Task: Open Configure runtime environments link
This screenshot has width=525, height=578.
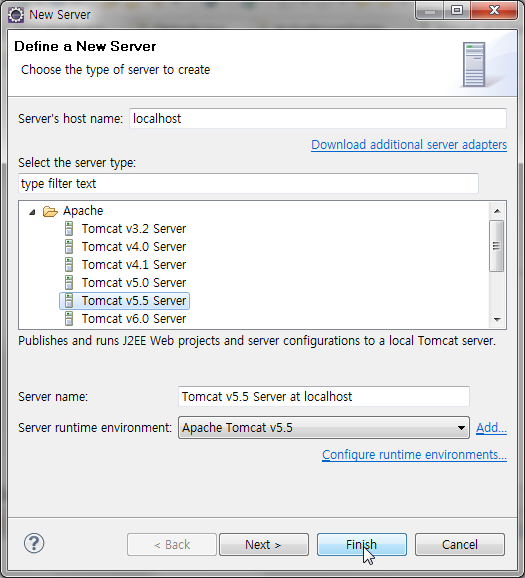Action: [x=414, y=455]
